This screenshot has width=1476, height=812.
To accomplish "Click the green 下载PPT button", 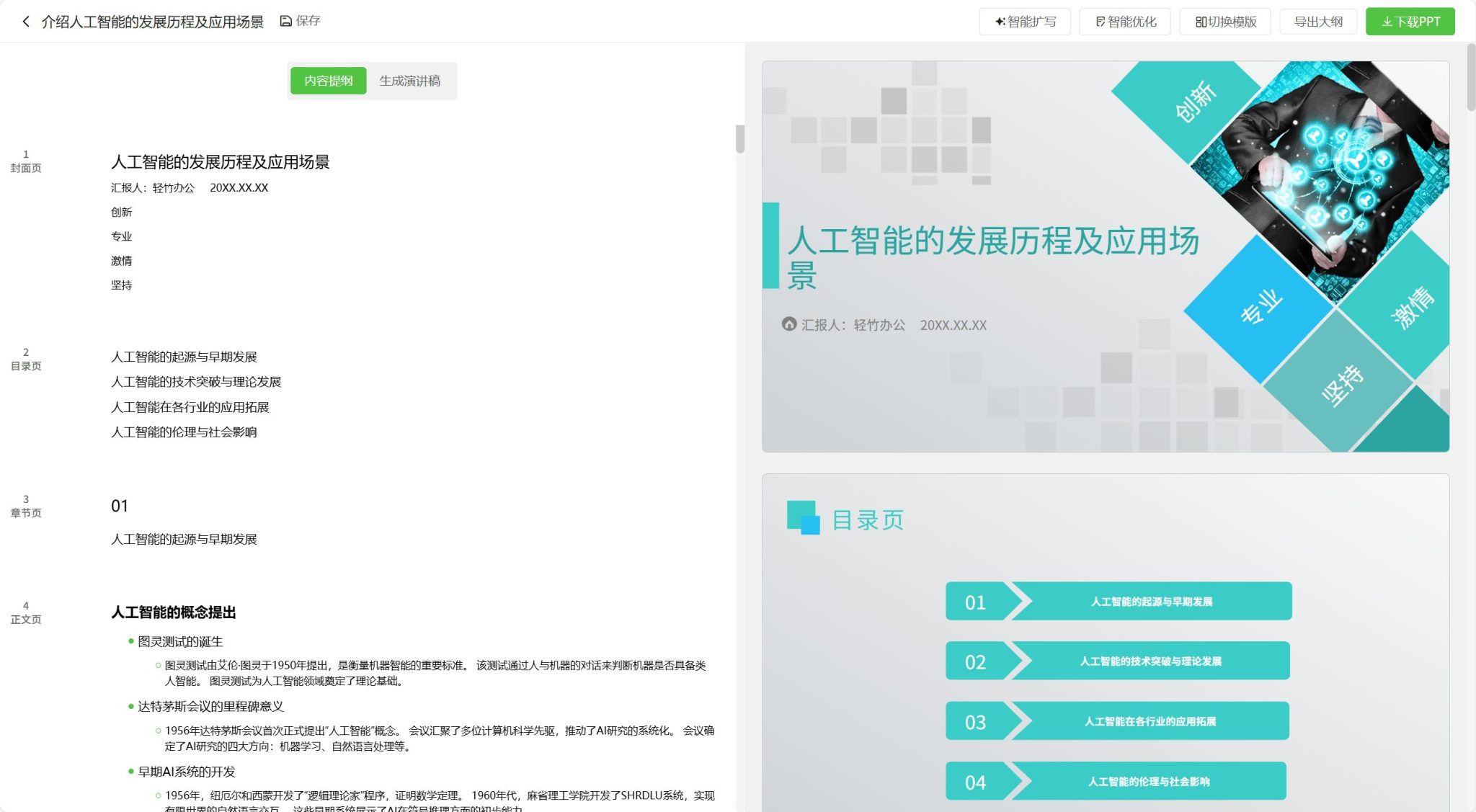I will pyautogui.click(x=1410, y=21).
